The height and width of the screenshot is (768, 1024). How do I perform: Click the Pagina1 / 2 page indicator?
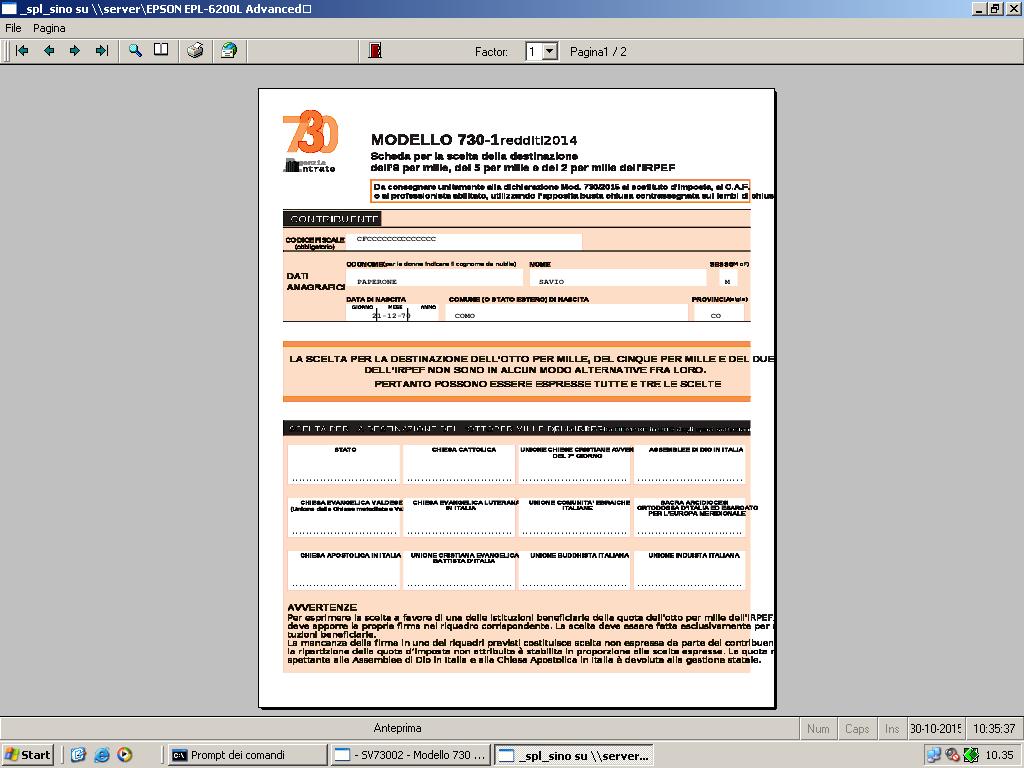[598, 52]
